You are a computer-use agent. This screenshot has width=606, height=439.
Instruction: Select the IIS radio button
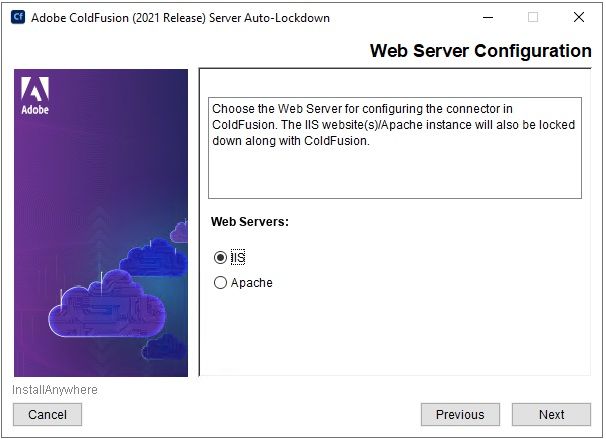220,257
